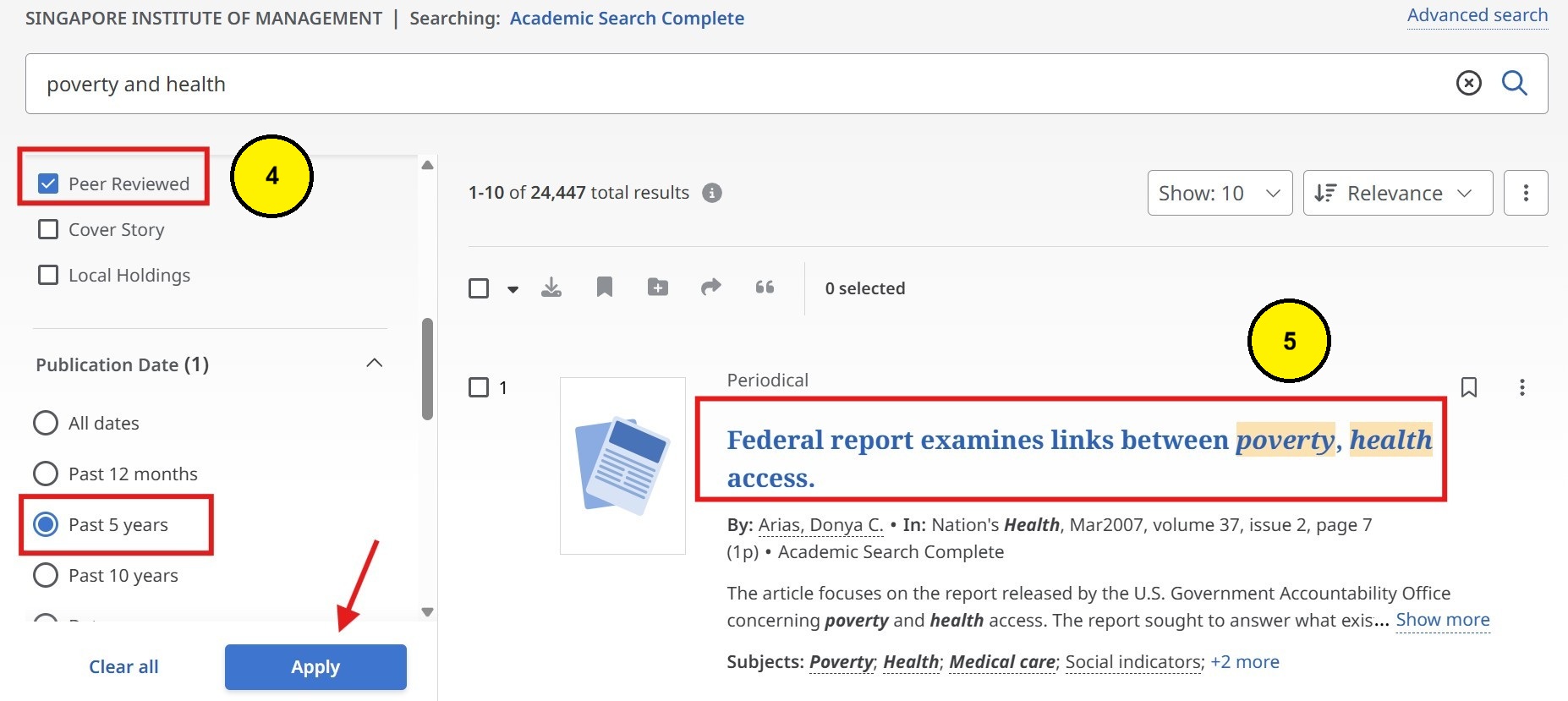This screenshot has width=1568, height=701.
Task: Enable the Cover Story filter
Action: point(48,229)
